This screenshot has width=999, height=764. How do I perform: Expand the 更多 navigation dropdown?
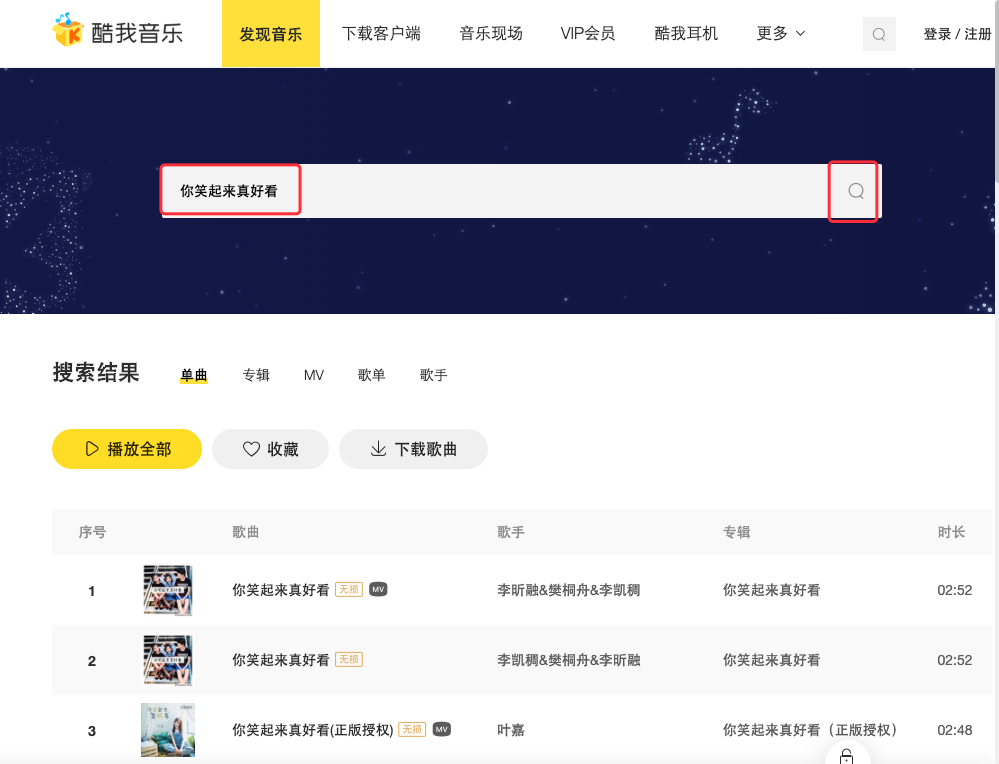point(781,32)
